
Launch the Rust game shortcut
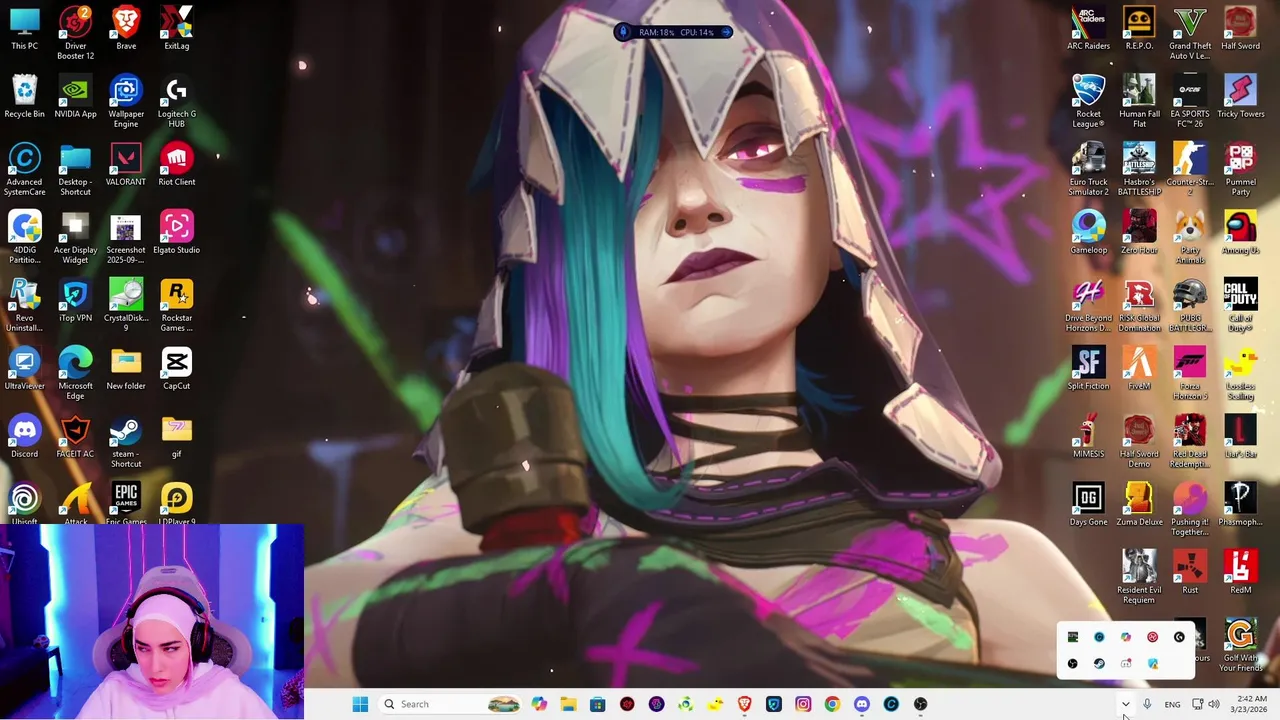pos(1190,573)
